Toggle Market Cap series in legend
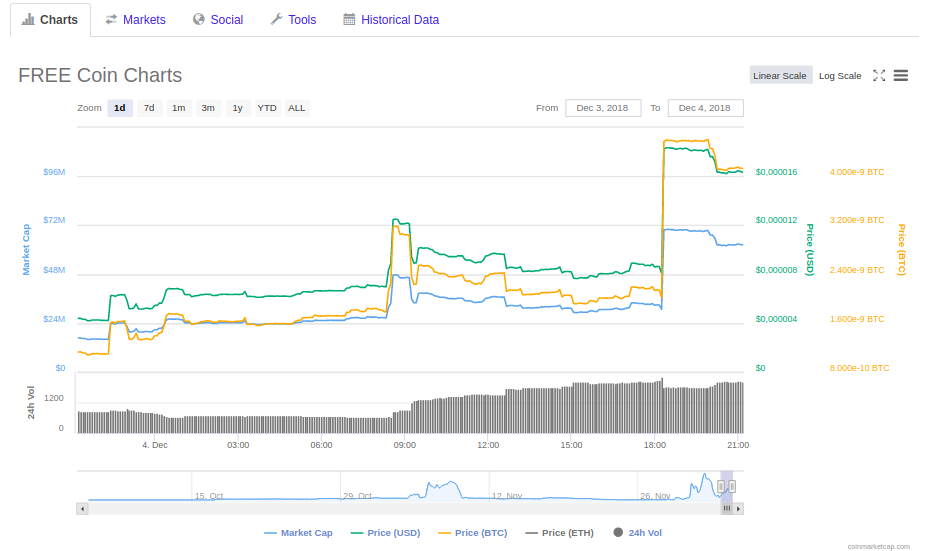The height and width of the screenshot is (551, 927). pyautogui.click(x=299, y=533)
